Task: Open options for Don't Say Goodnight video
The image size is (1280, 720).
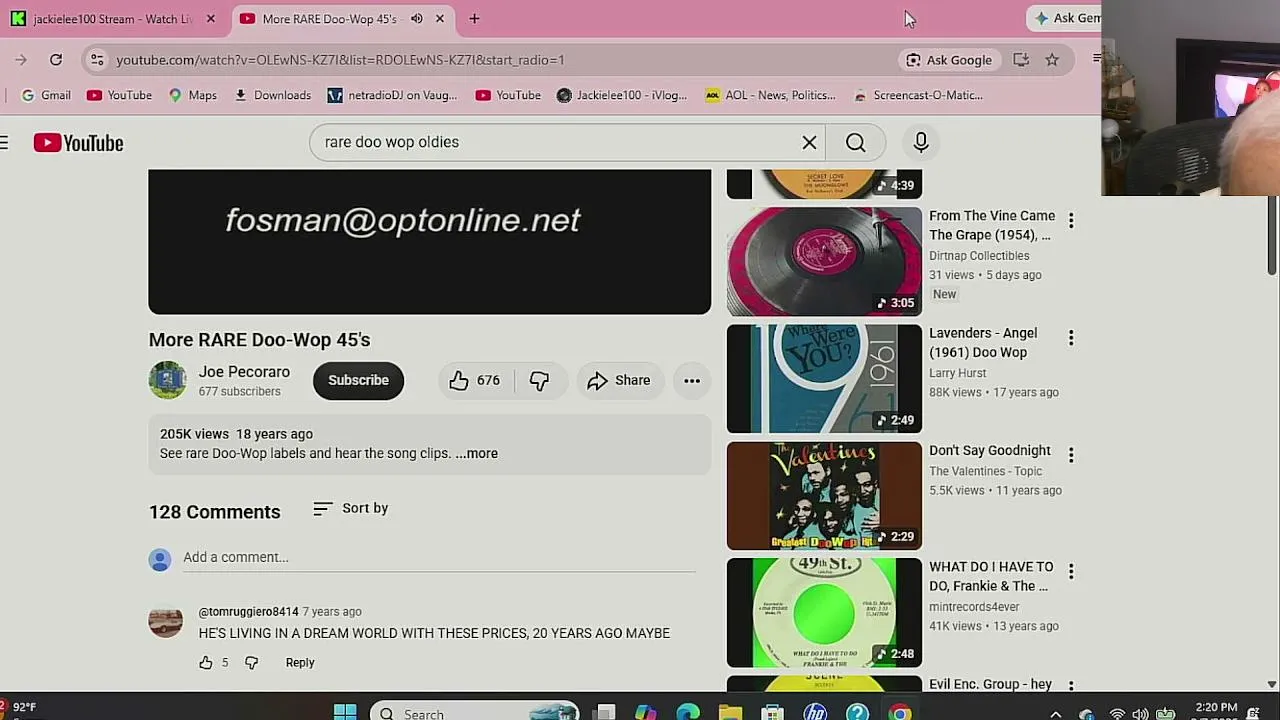Action: pos(1071,455)
